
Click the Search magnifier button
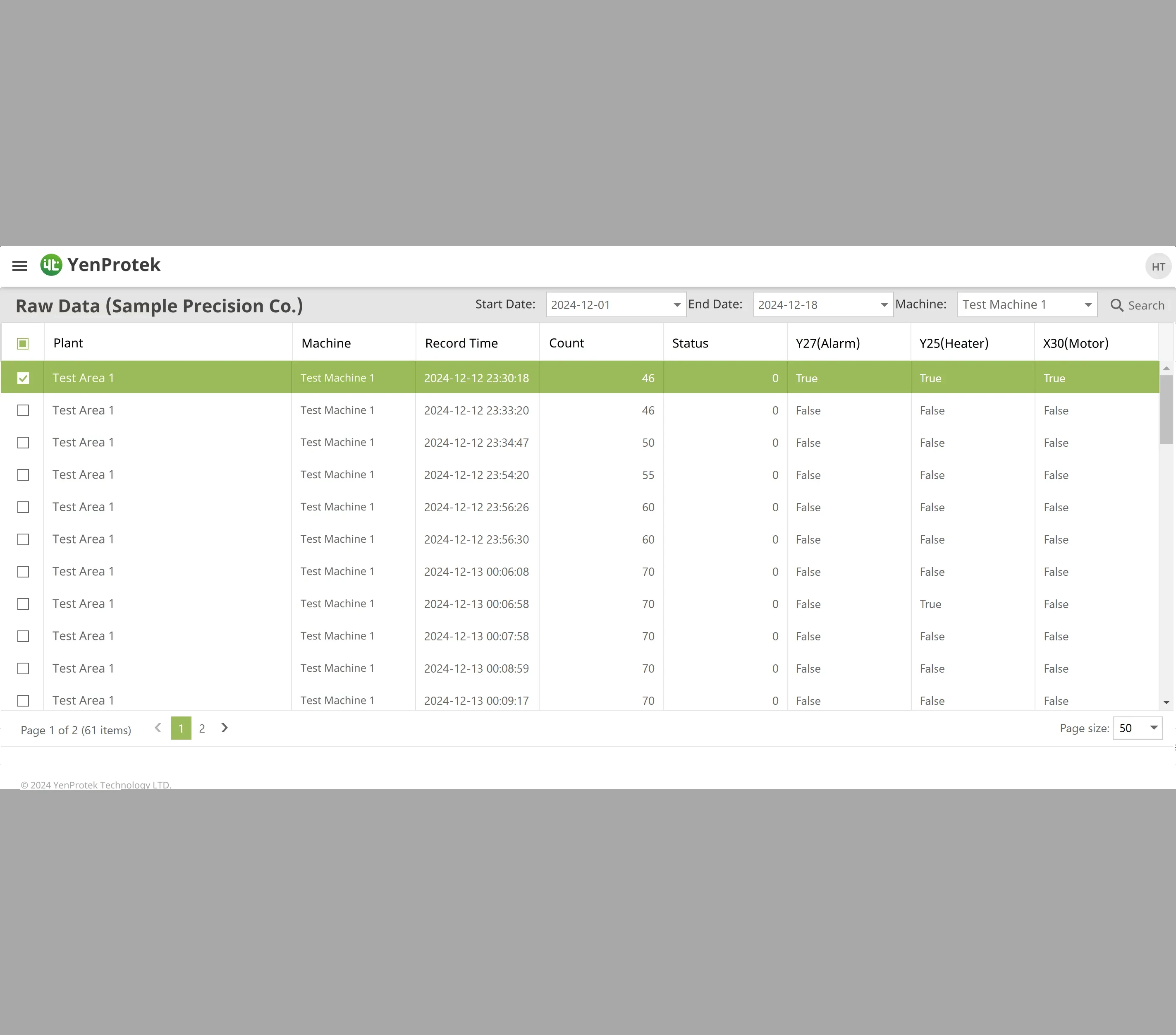point(1137,305)
